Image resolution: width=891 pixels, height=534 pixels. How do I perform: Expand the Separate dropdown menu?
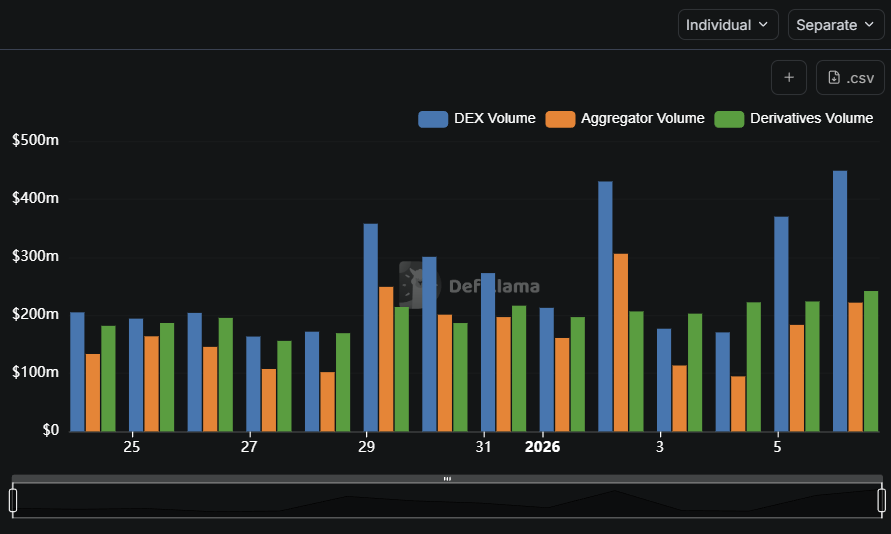[836, 25]
